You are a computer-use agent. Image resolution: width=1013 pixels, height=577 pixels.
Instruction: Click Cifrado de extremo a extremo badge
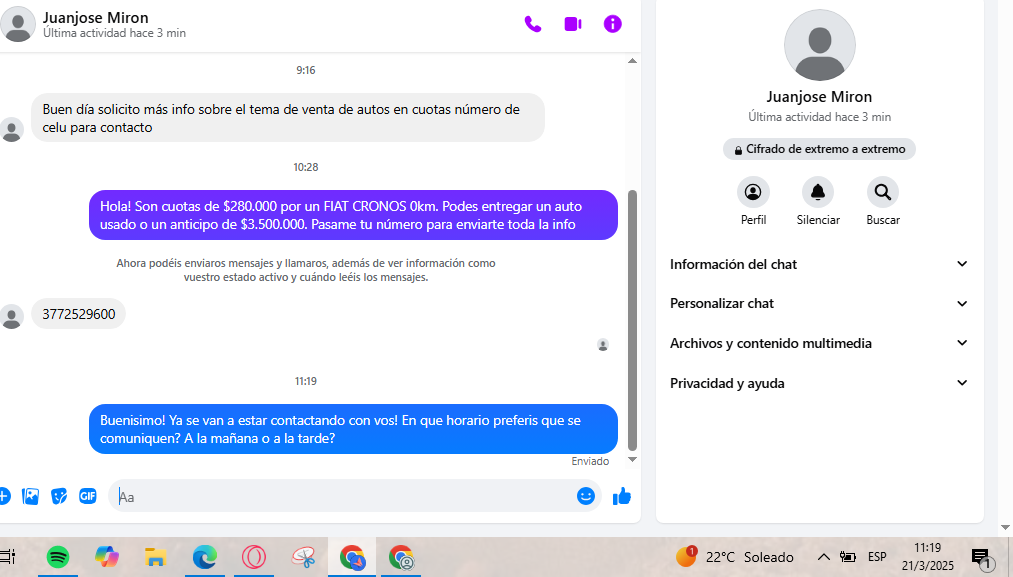coord(819,149)
